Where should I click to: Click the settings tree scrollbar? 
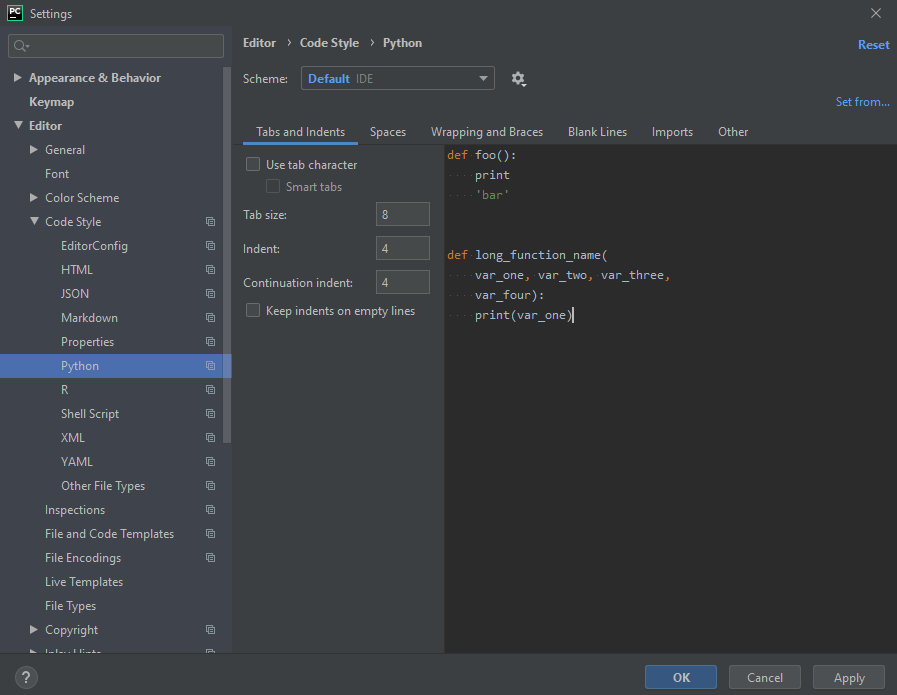point(227,255)
